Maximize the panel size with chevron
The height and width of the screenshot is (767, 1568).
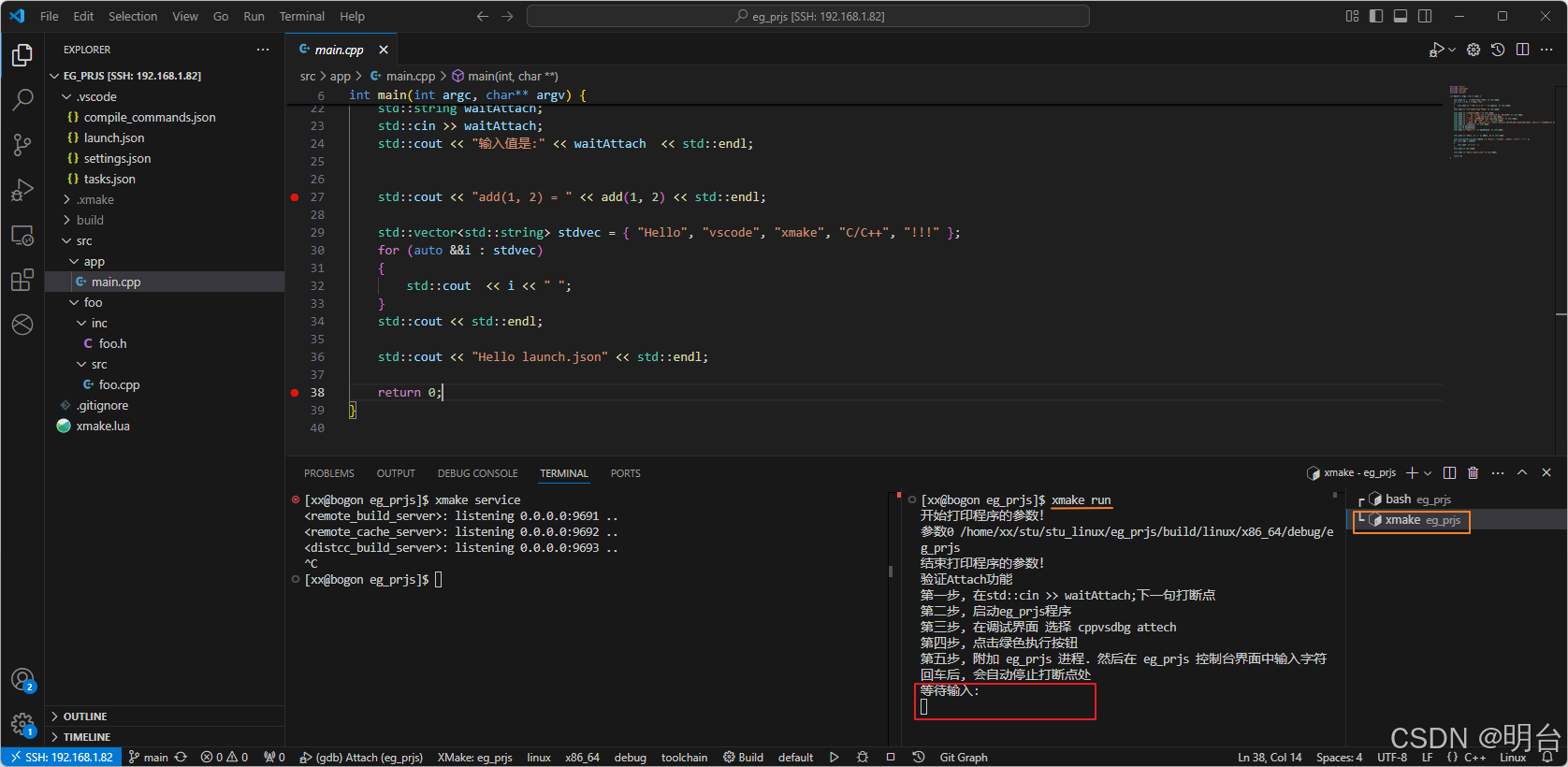[1522, 473]
